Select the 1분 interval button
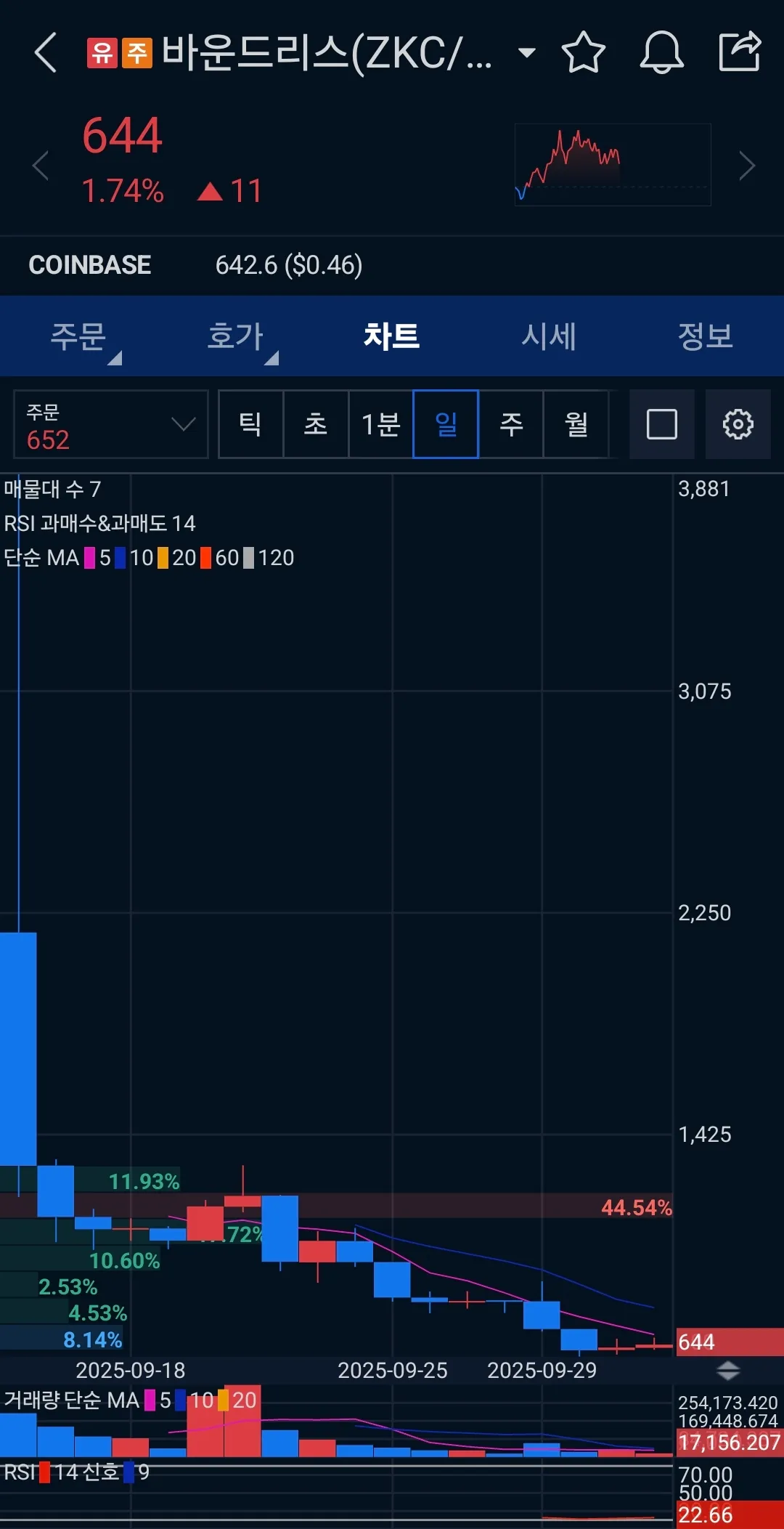784x1529 pixels. (381, 424)
